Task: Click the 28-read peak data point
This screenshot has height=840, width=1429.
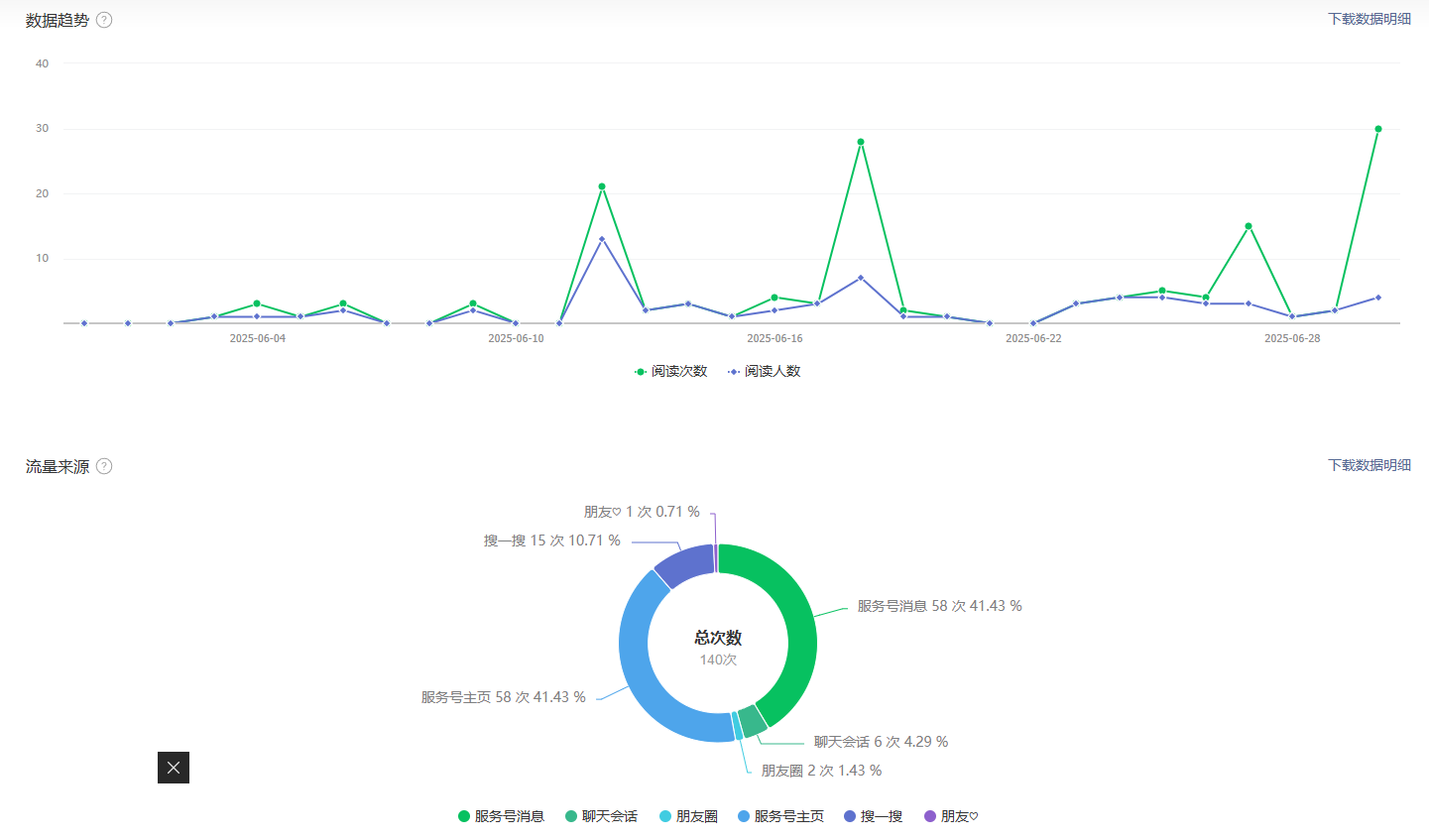Action: tap(861, 142)
